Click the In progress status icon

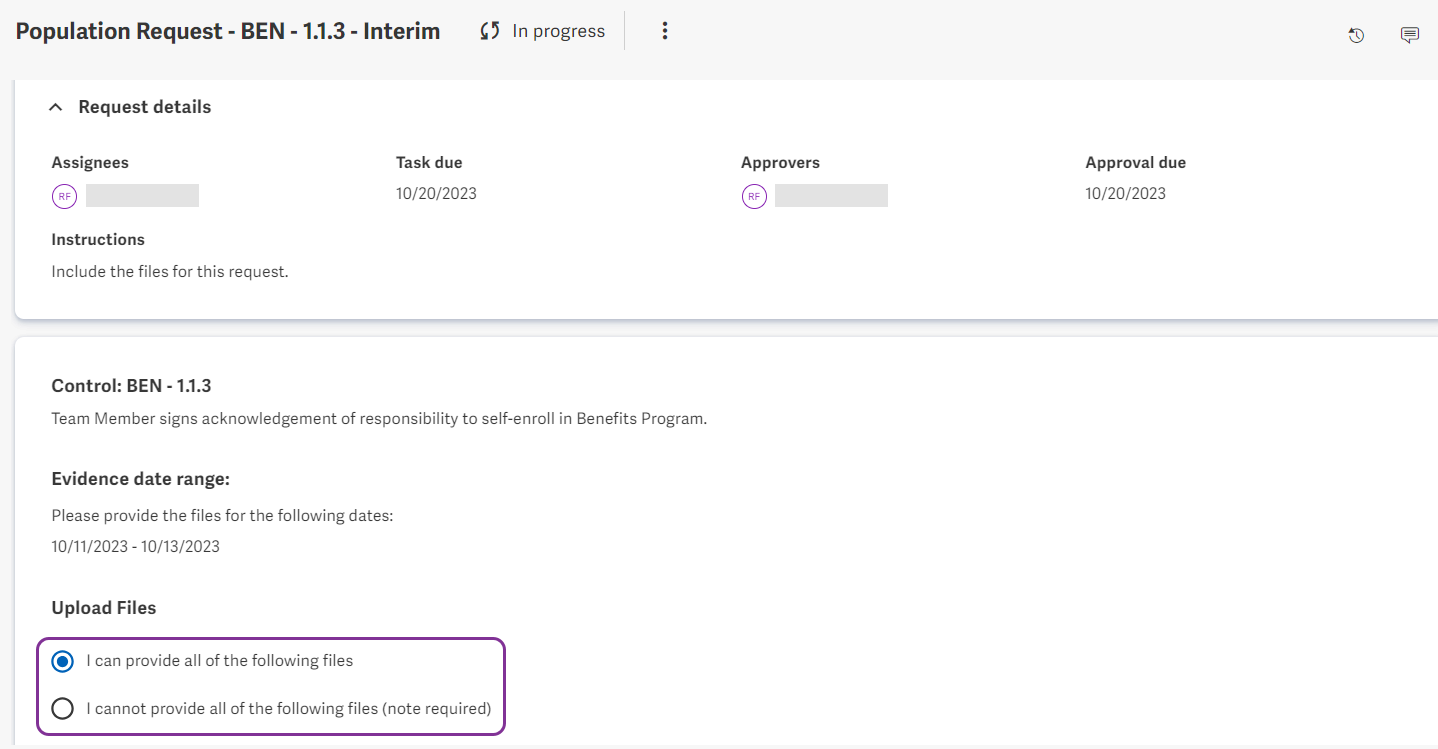tap(488, 30)
